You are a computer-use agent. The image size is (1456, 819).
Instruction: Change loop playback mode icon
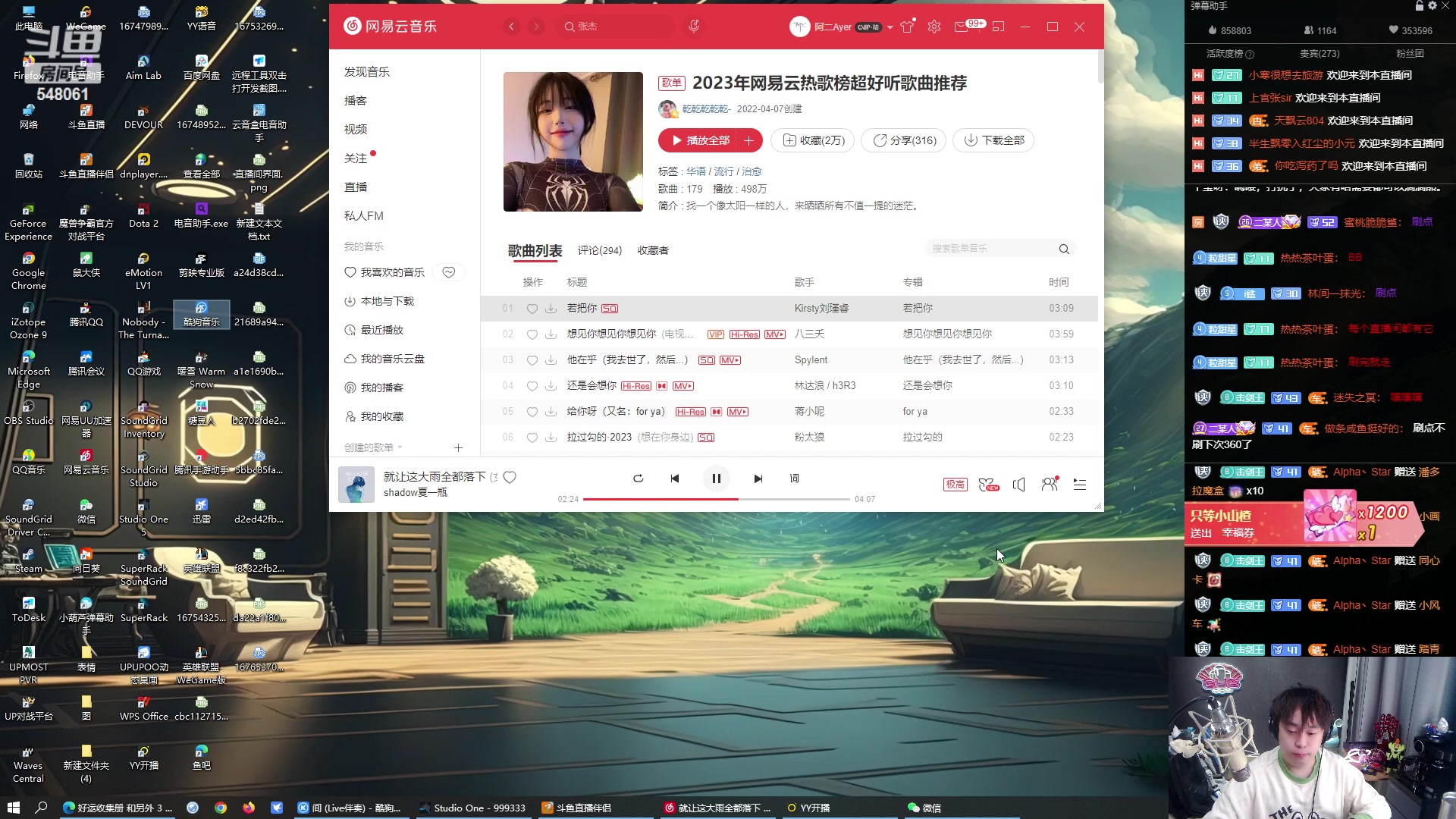[x=638, y=479]
